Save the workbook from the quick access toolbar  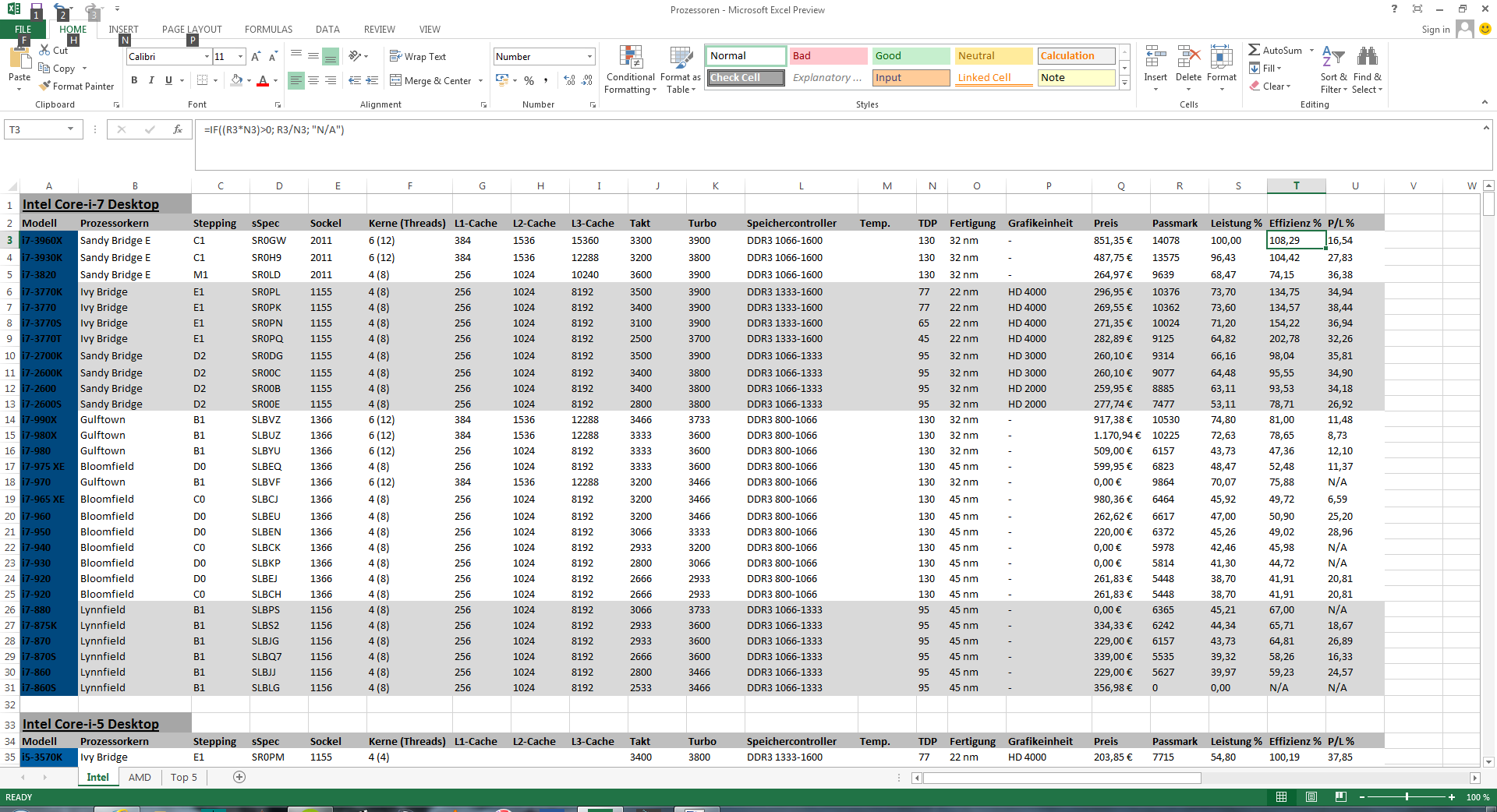tap(36, 9)
